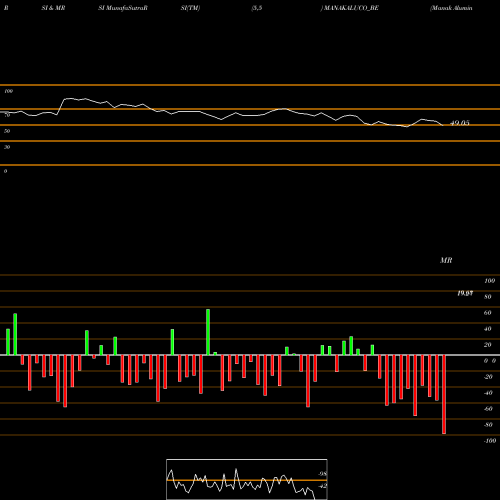Click the MR axis label -40
The height and width of the screenshot is (500, 500).
[488, 393]
